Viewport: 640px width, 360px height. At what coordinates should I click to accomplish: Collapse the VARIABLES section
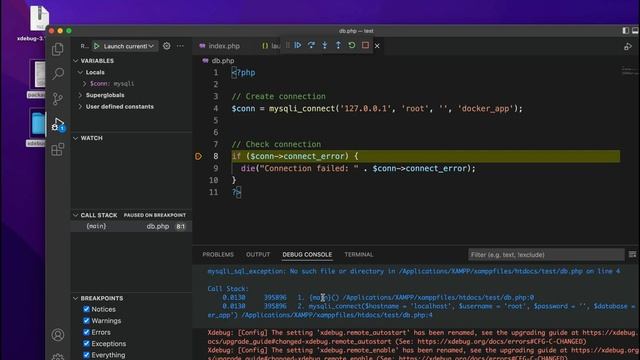97,61
